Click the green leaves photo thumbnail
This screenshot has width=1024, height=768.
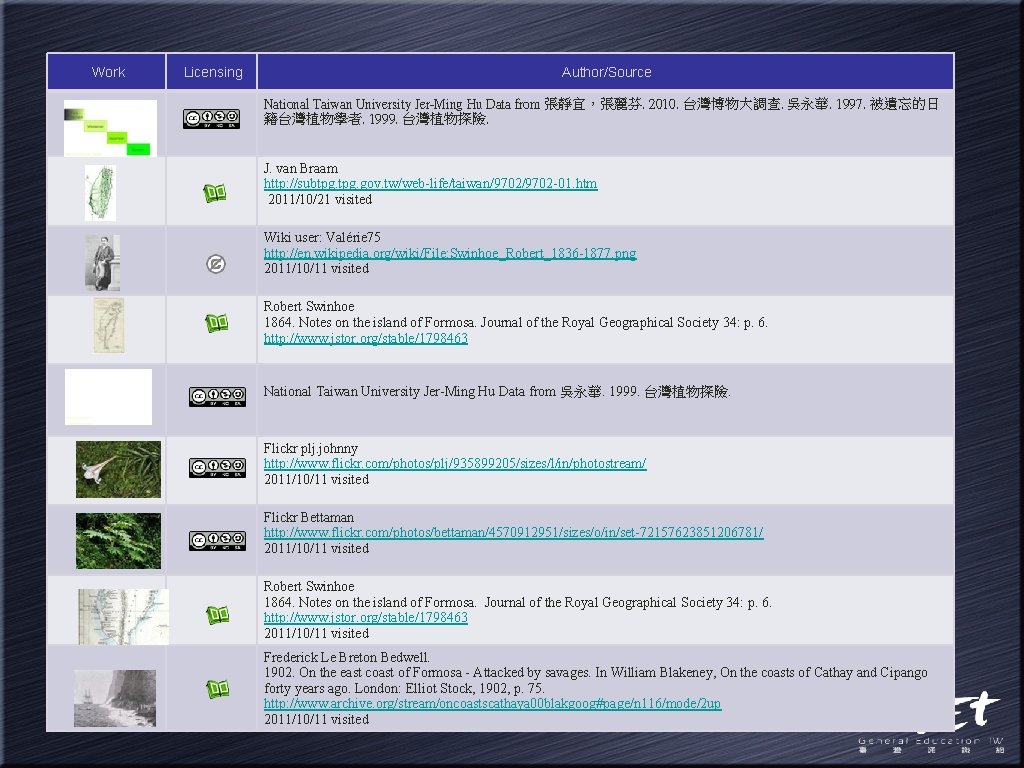point(118,541)
